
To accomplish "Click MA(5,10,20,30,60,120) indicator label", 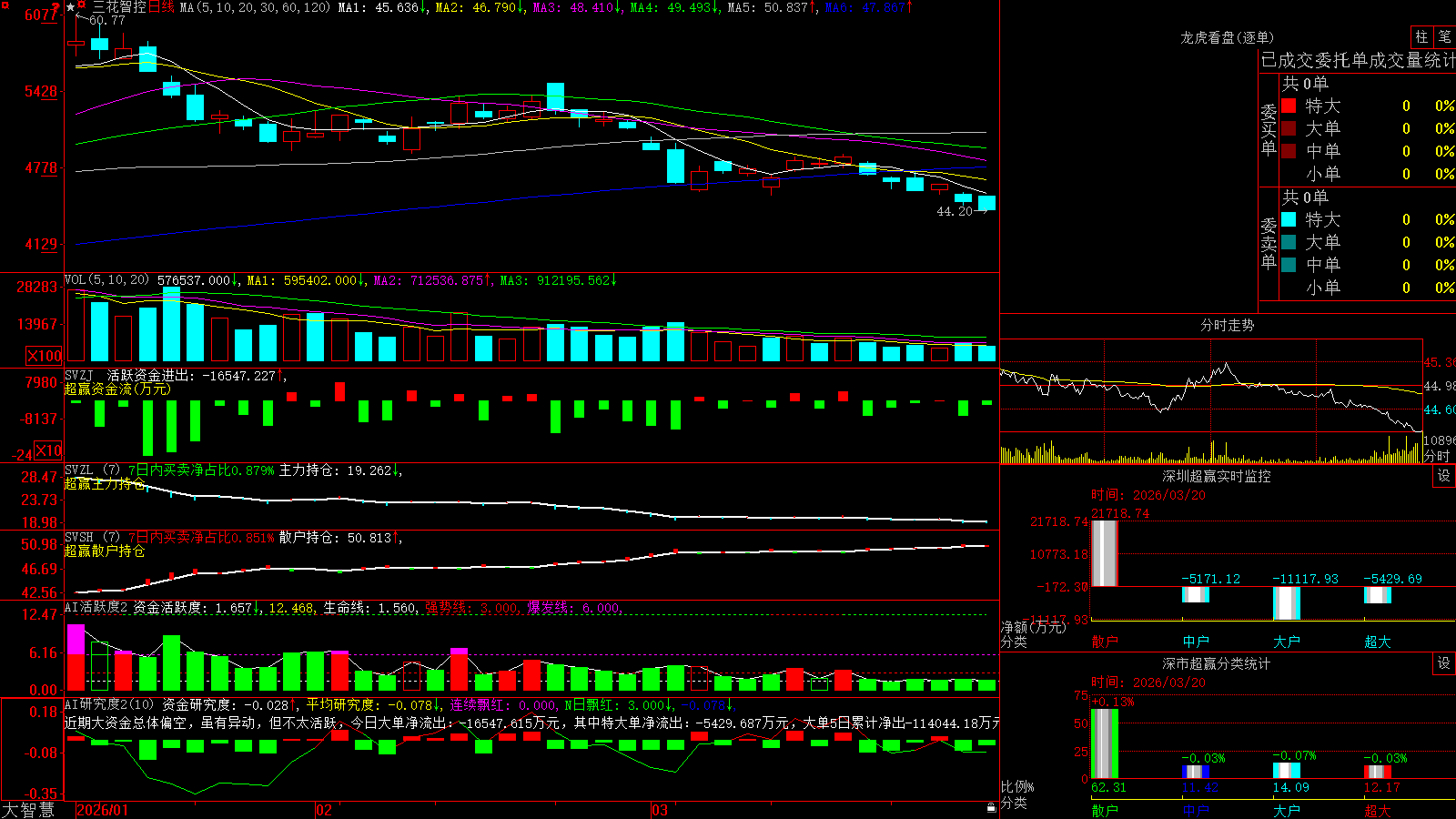I will (x=255, y=7).
